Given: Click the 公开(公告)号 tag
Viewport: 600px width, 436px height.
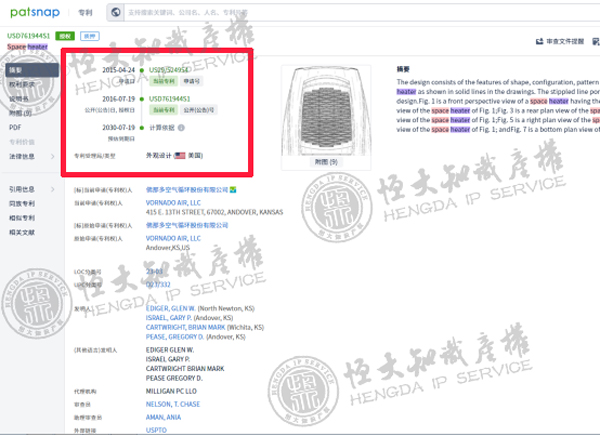Looking at the screenshot, I should (x=199, y=110).
